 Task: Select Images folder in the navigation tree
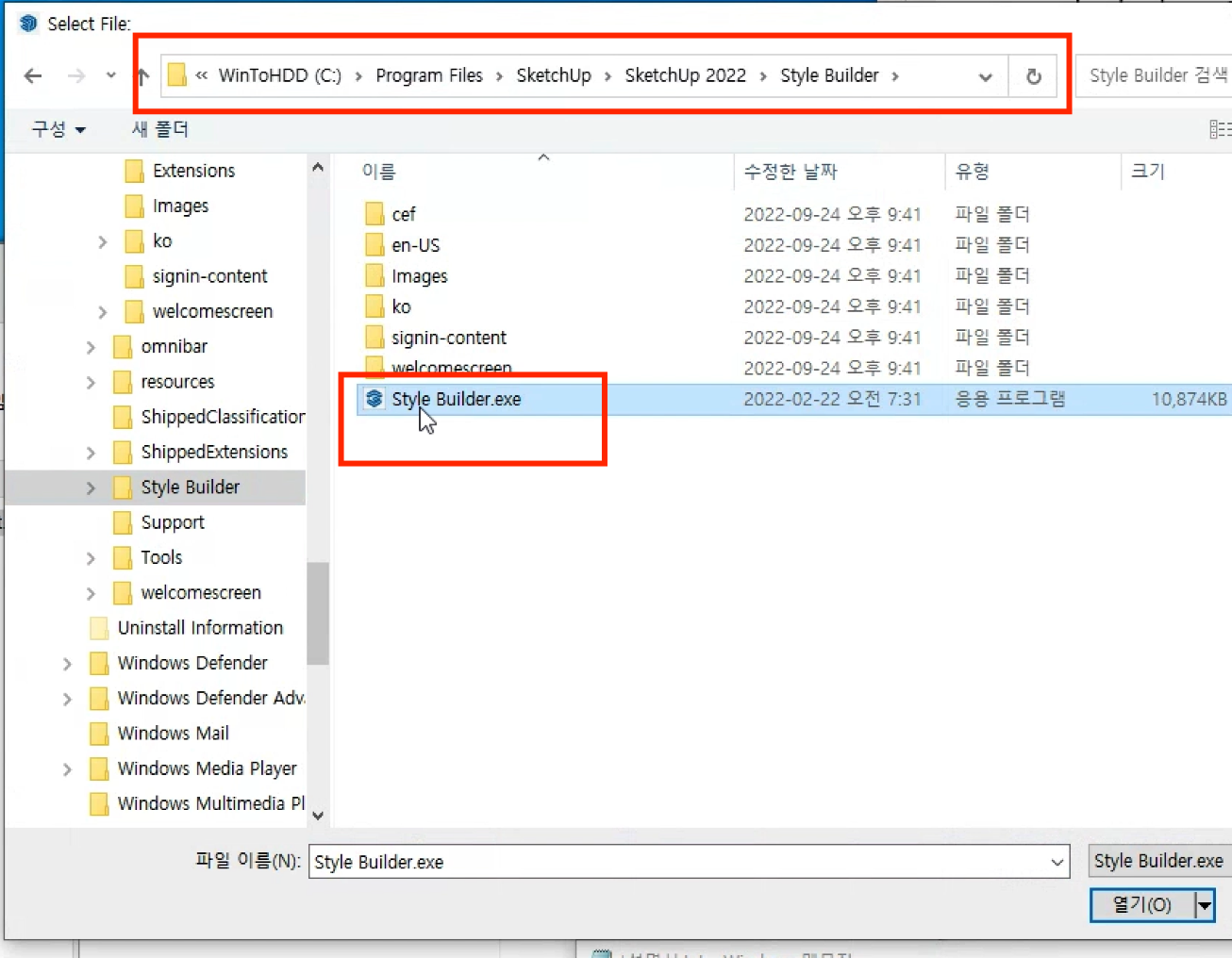click(x=180, y=206)
